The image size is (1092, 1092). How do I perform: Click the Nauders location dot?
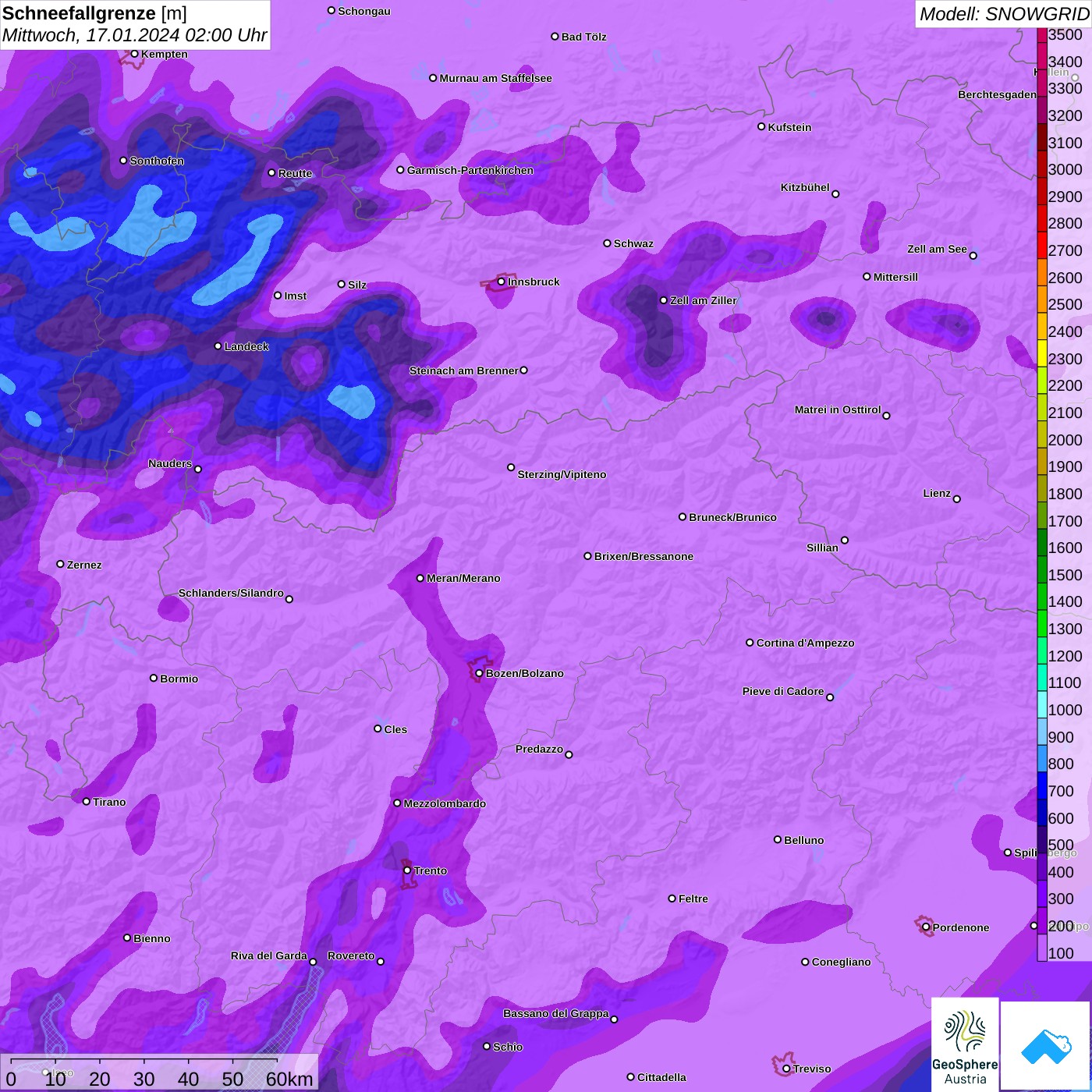point(198,470)
